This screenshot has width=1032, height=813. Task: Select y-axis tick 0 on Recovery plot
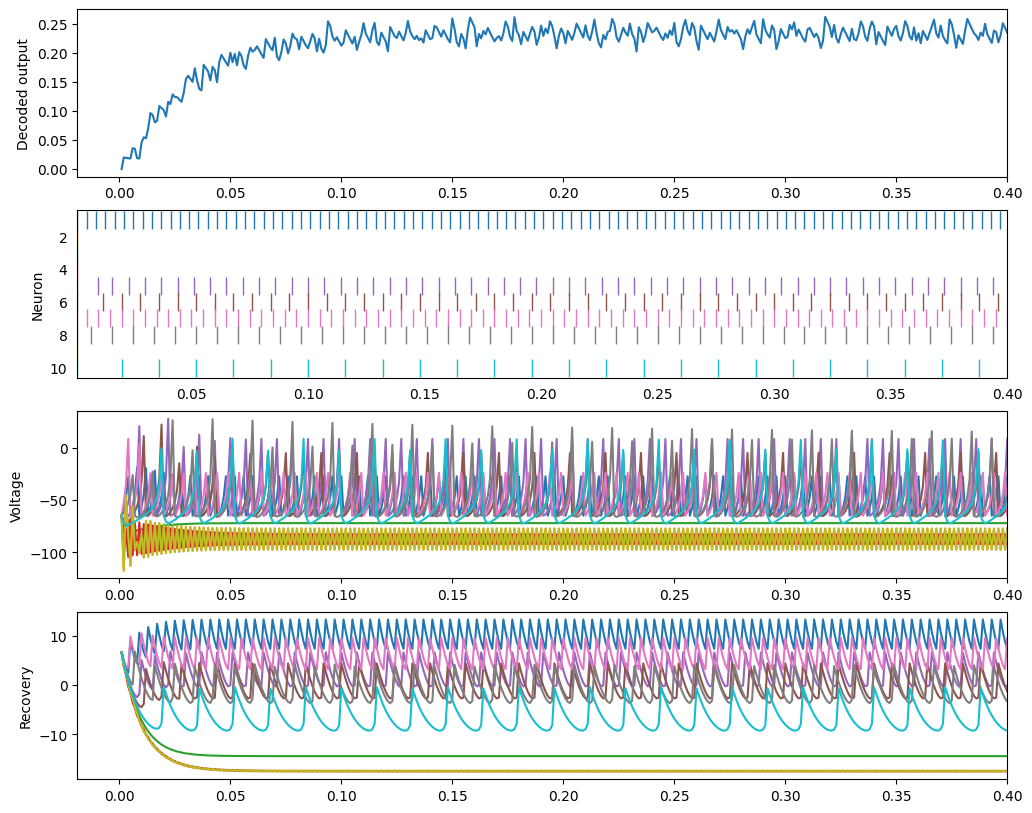pyautogui.click(x=64, y=686)
